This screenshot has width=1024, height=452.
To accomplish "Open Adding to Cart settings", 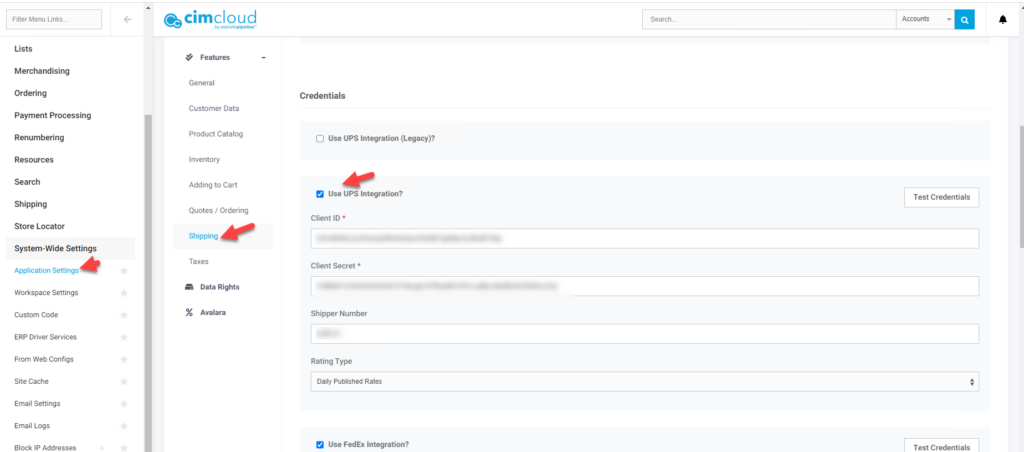I will [213, 185].
